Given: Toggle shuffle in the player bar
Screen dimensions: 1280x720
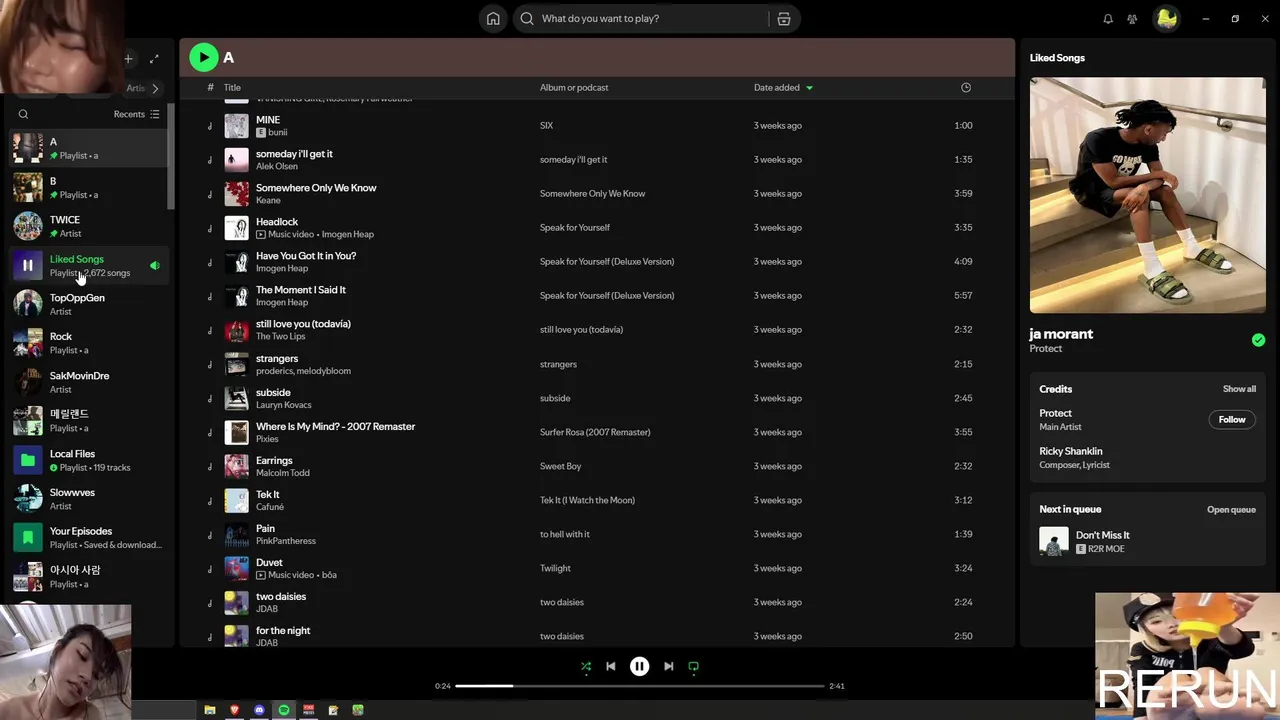Looking at the screenshot, I should tap(586, 666).
